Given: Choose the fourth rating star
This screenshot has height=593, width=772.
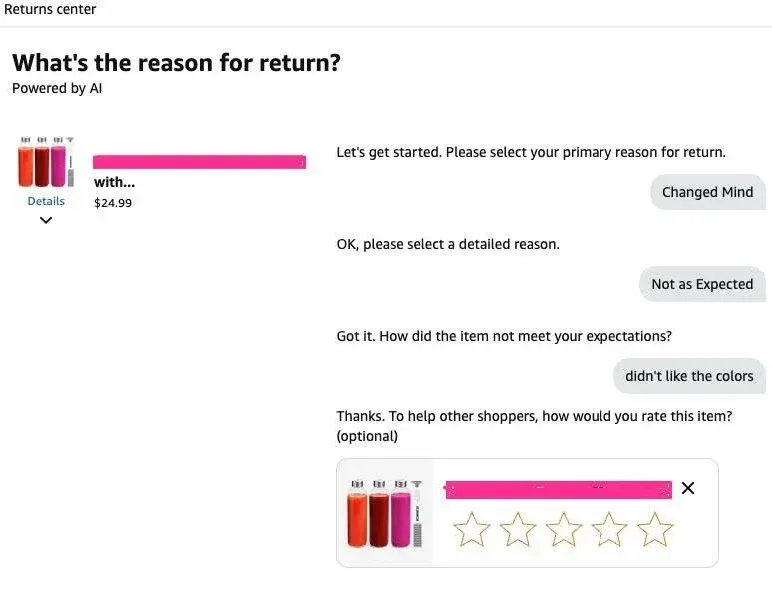Looking at the screenshot, I should (x=609, y=529).
